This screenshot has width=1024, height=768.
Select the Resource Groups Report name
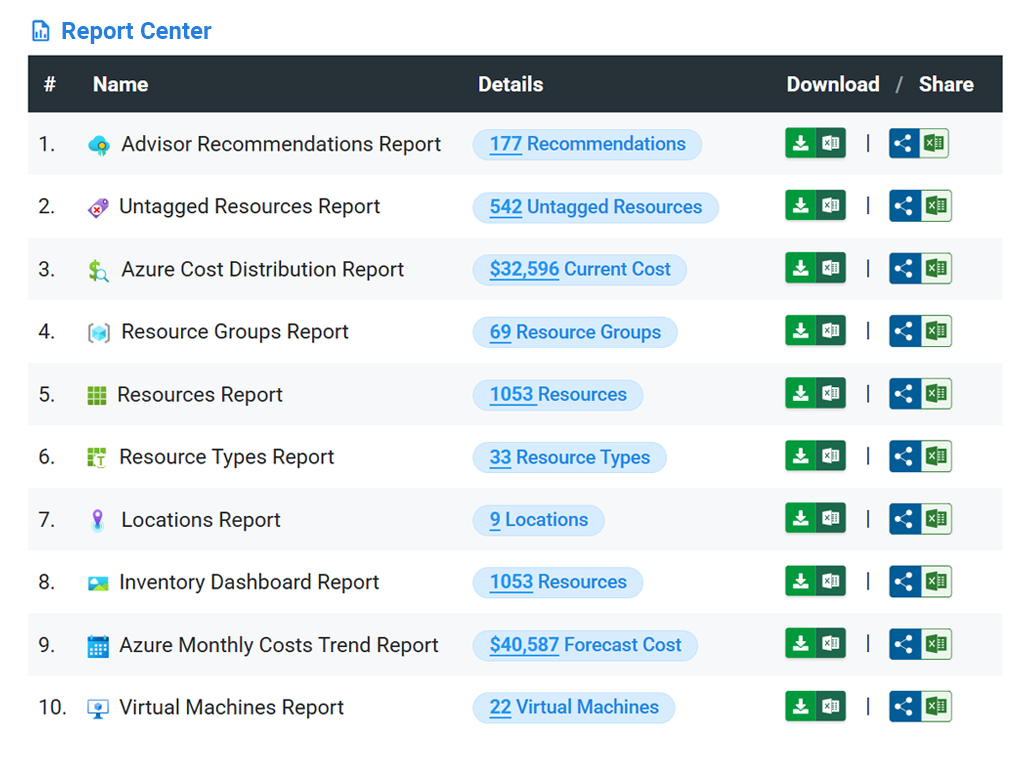pyautogui.click(x=235, y=332)
